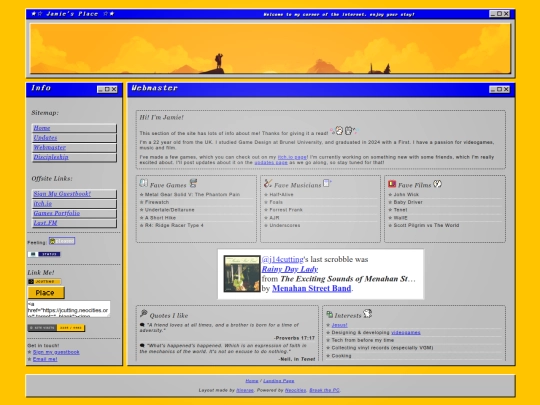Click the green icon before Interests
Viewport: 540px width, 405px height.
pyautogui.click(x=330, y=314)
